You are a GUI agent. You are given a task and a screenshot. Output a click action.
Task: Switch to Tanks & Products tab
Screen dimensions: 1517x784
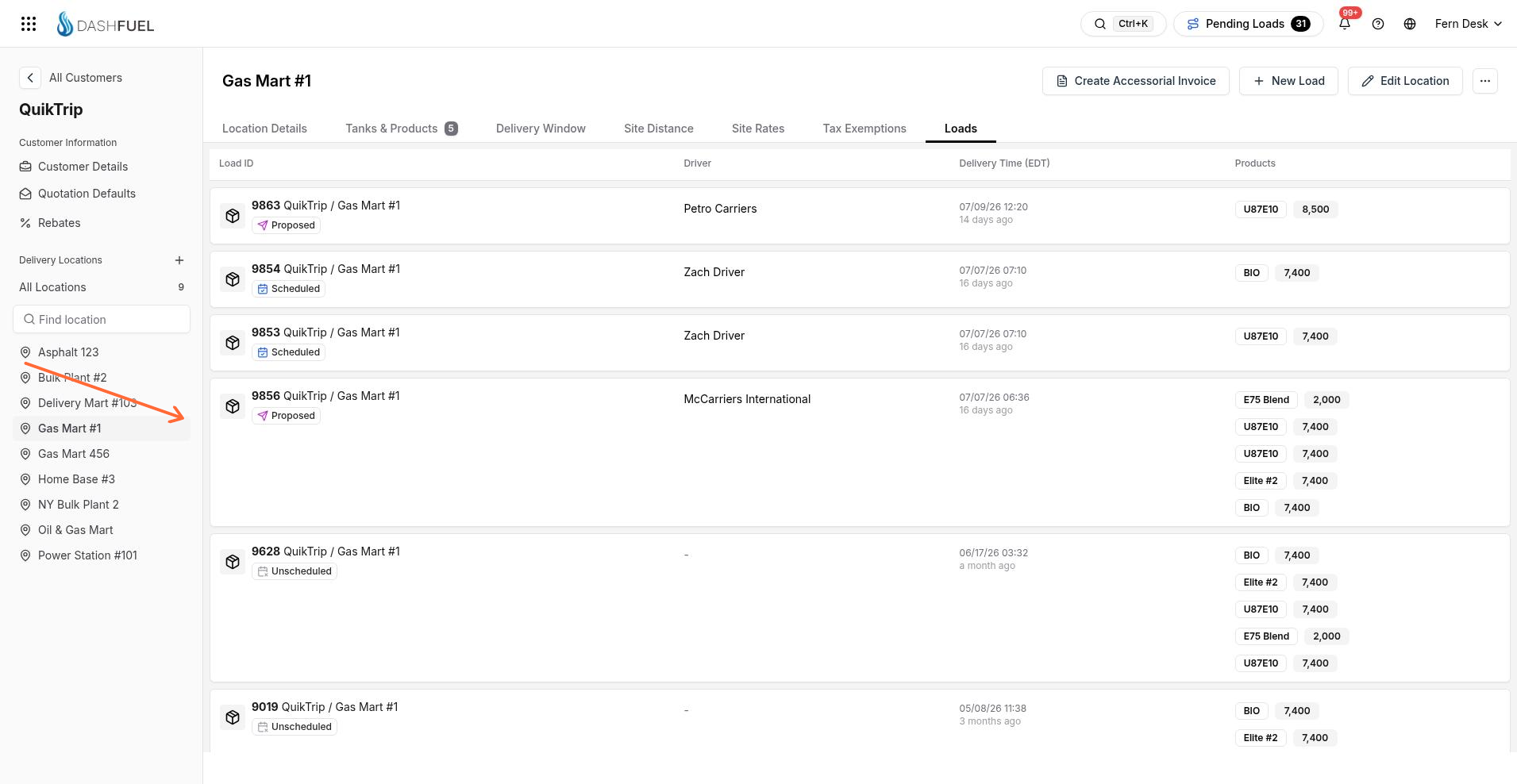402,129
